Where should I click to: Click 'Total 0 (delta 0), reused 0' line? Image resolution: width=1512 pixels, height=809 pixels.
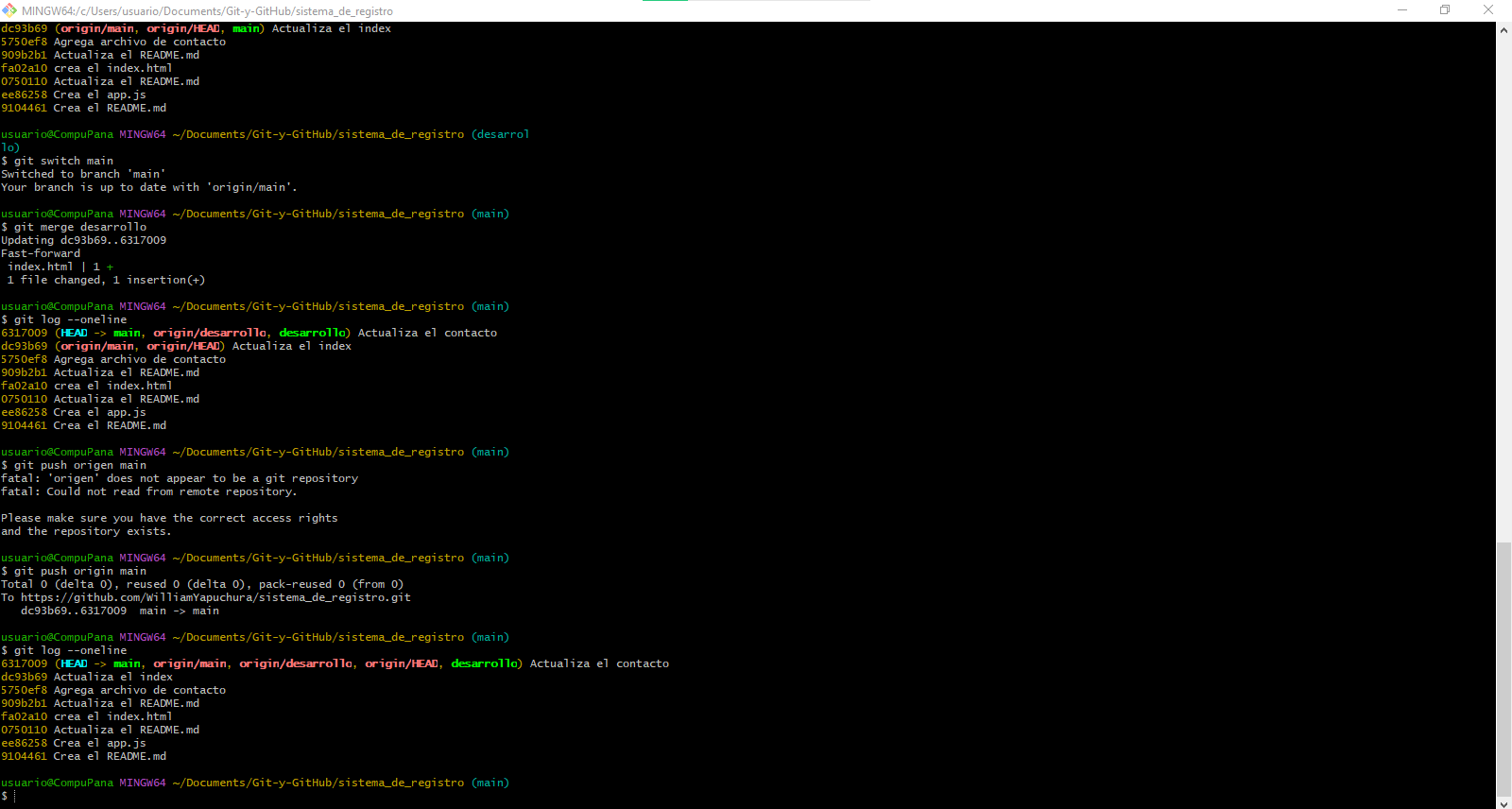pos(202,584)
